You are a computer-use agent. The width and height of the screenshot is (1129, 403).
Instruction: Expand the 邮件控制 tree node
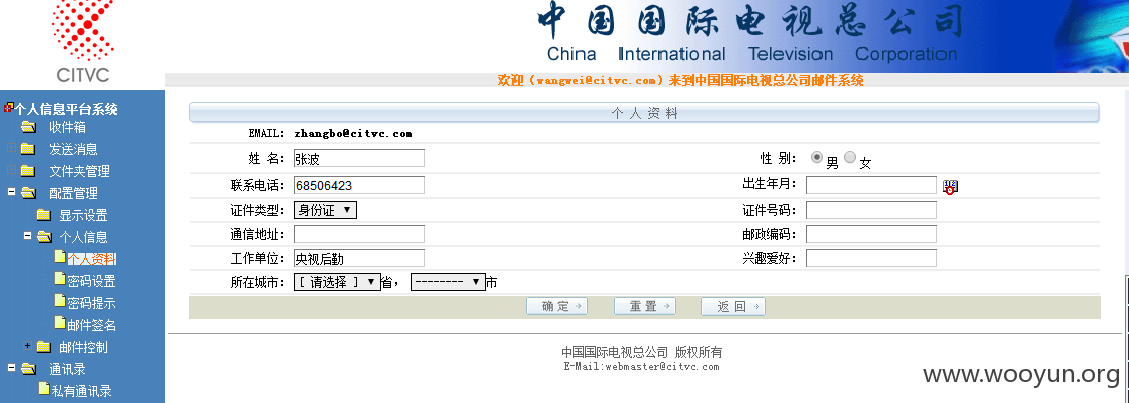click(27, 345)
